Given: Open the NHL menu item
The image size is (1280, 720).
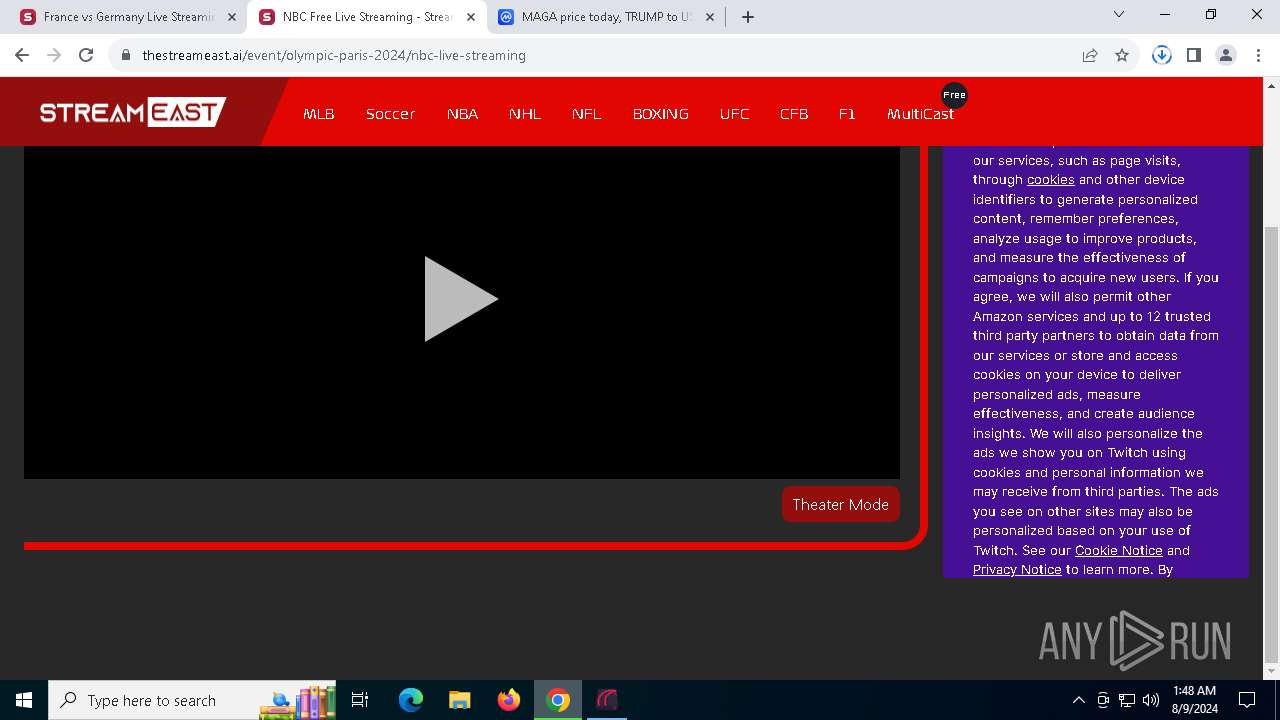Looking at the screenshot, I should (525, 114).
